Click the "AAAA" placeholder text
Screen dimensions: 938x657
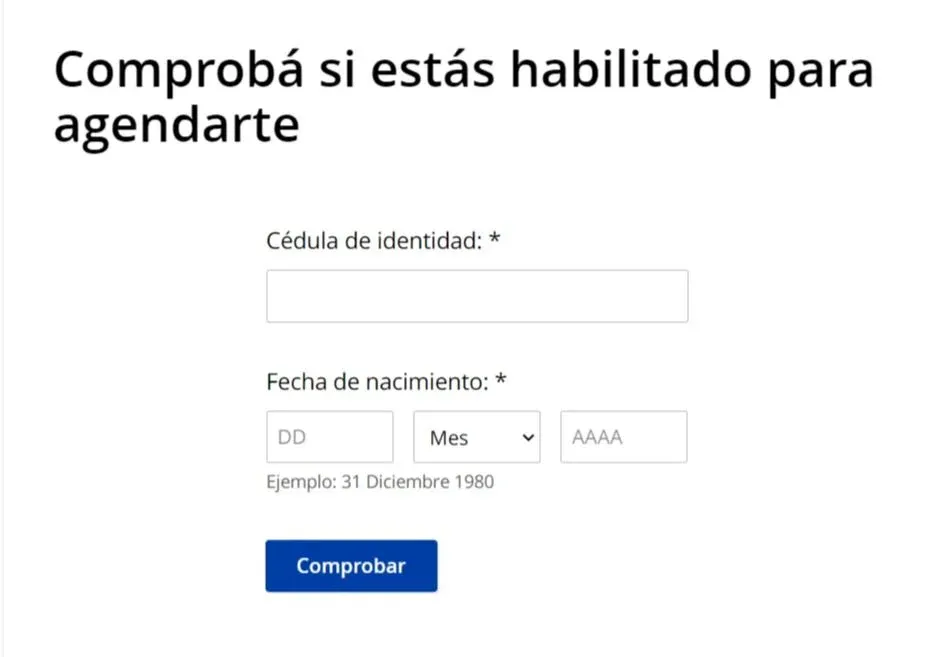pos(597,437)
